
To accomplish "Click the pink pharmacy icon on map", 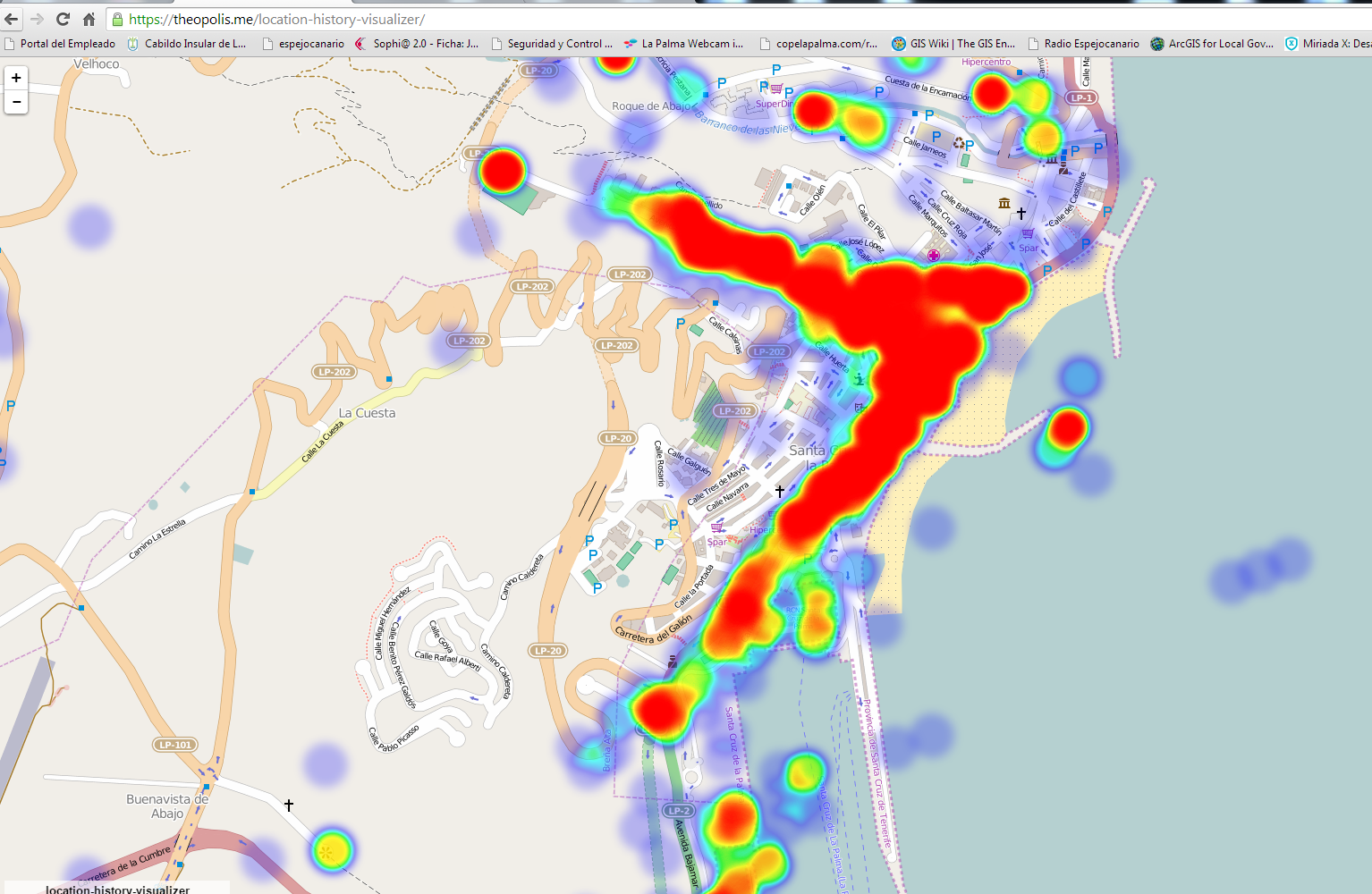I will (934, 256).
